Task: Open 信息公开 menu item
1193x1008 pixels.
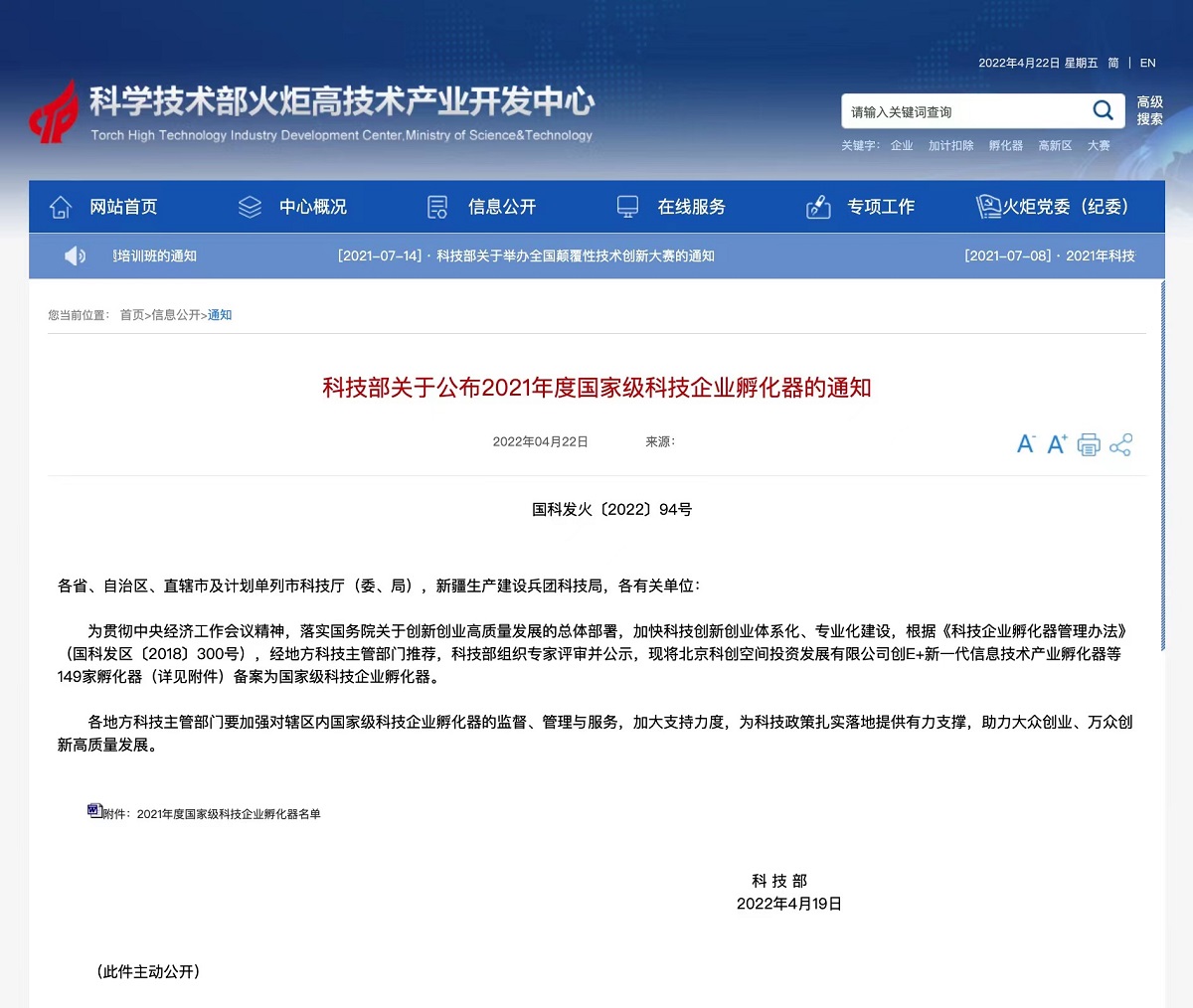Action: pyautogui.click(x=502, y=207)
